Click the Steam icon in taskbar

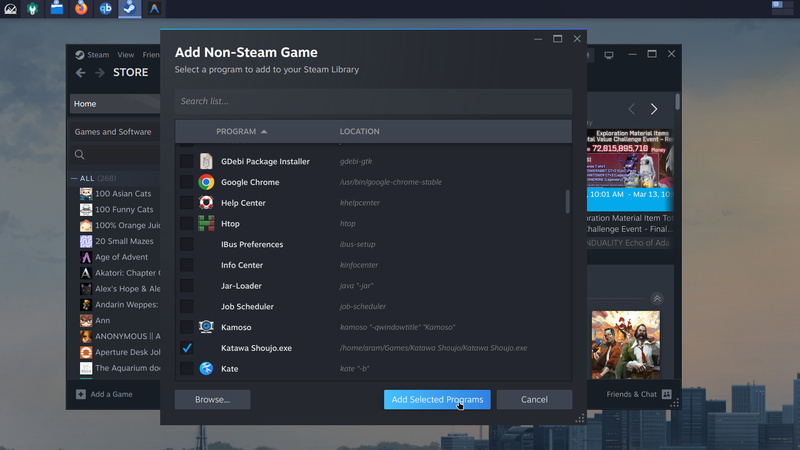pos(130,8)
